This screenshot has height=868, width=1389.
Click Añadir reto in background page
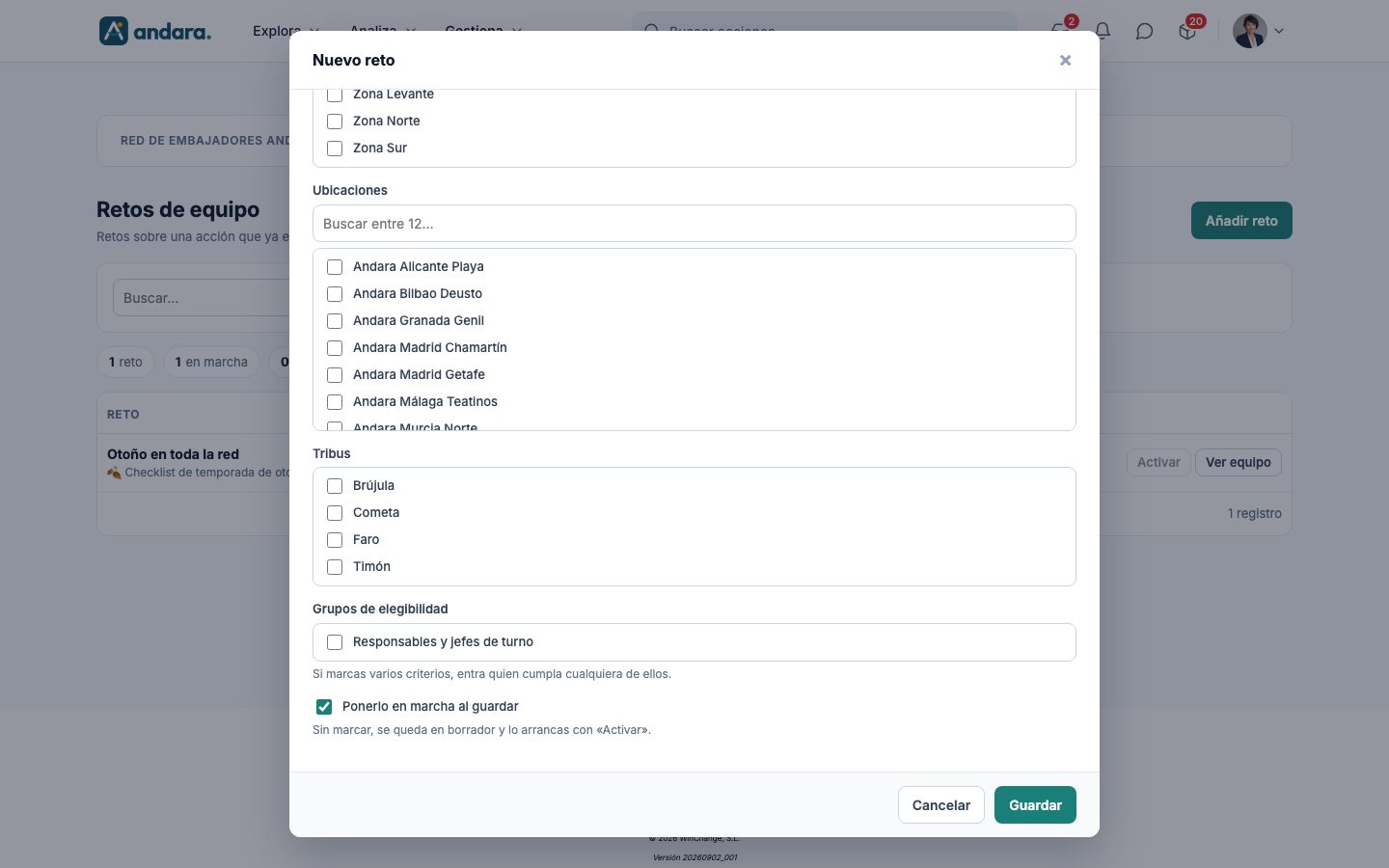[1241, 221]
